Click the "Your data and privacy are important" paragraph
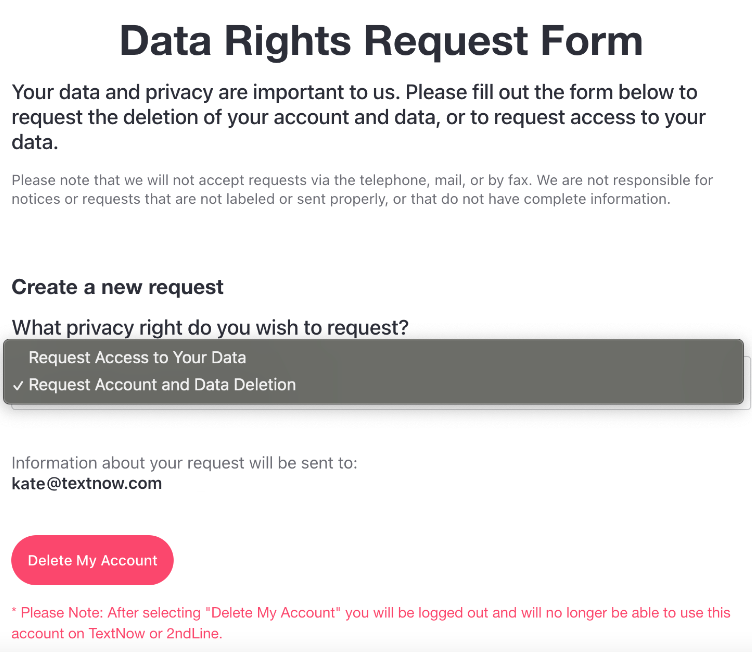The width and height of the screenshot is (752, 652). pos(358,118)
